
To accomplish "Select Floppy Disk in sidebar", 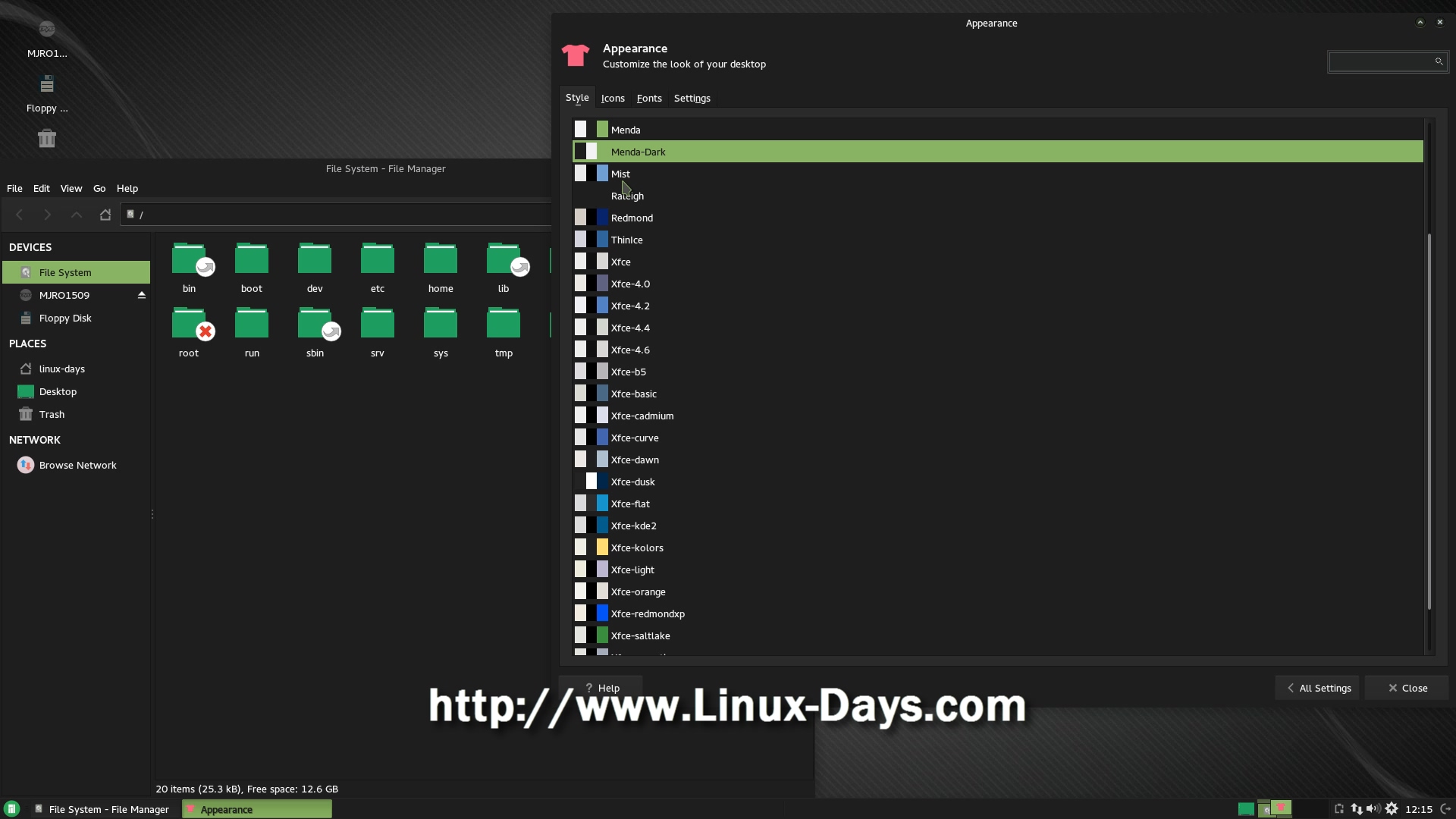I will pyautogui.click(x=76, y=318).
